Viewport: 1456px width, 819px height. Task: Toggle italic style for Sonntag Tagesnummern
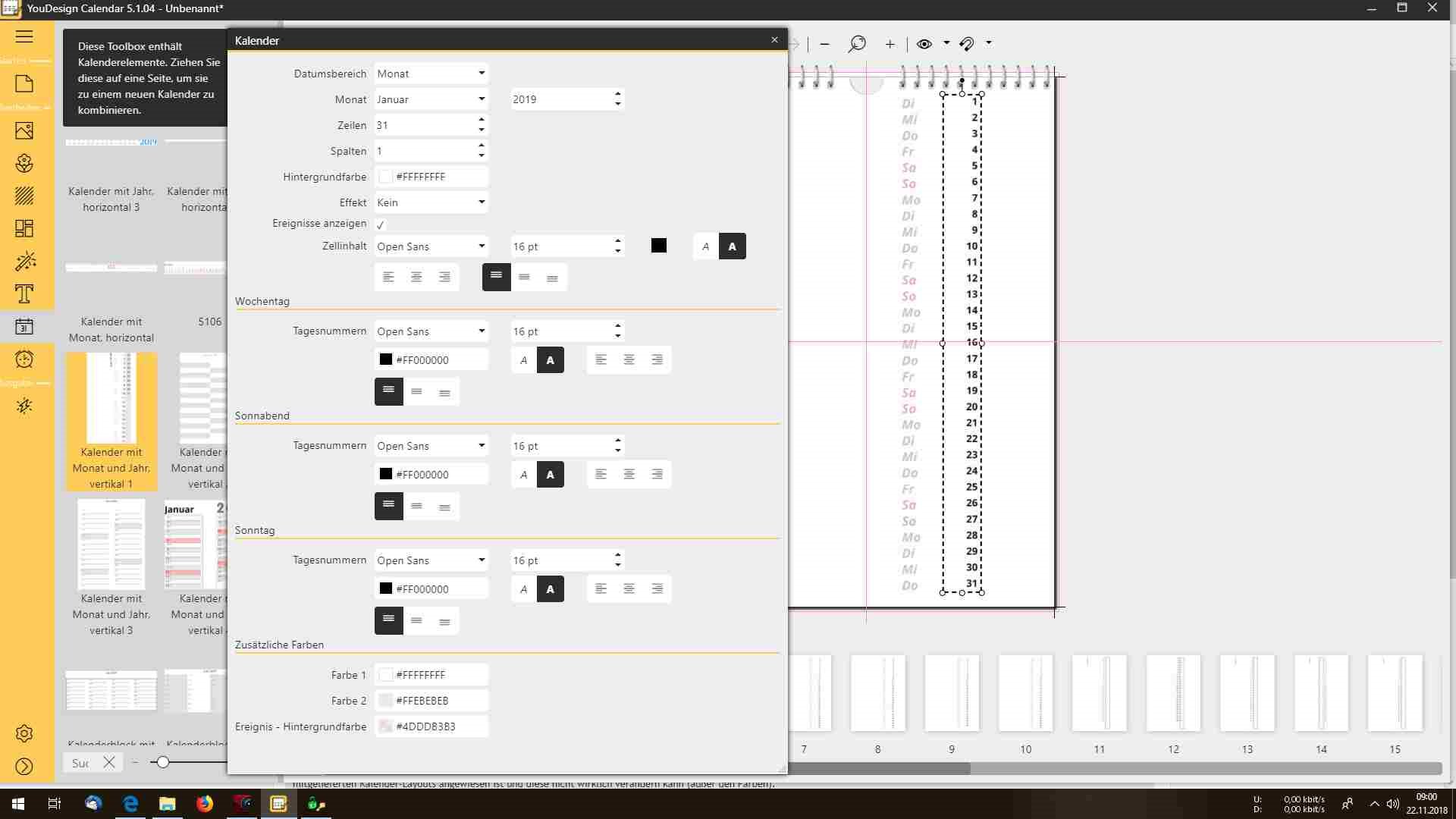coord(523,589)
